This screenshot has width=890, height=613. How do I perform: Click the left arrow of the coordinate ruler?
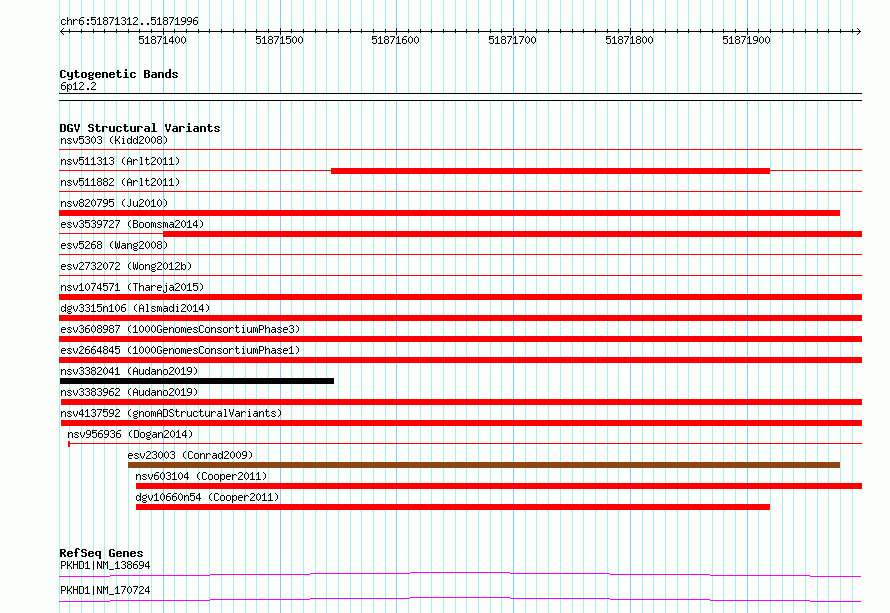pyautogui.click(x=62, y=32)
